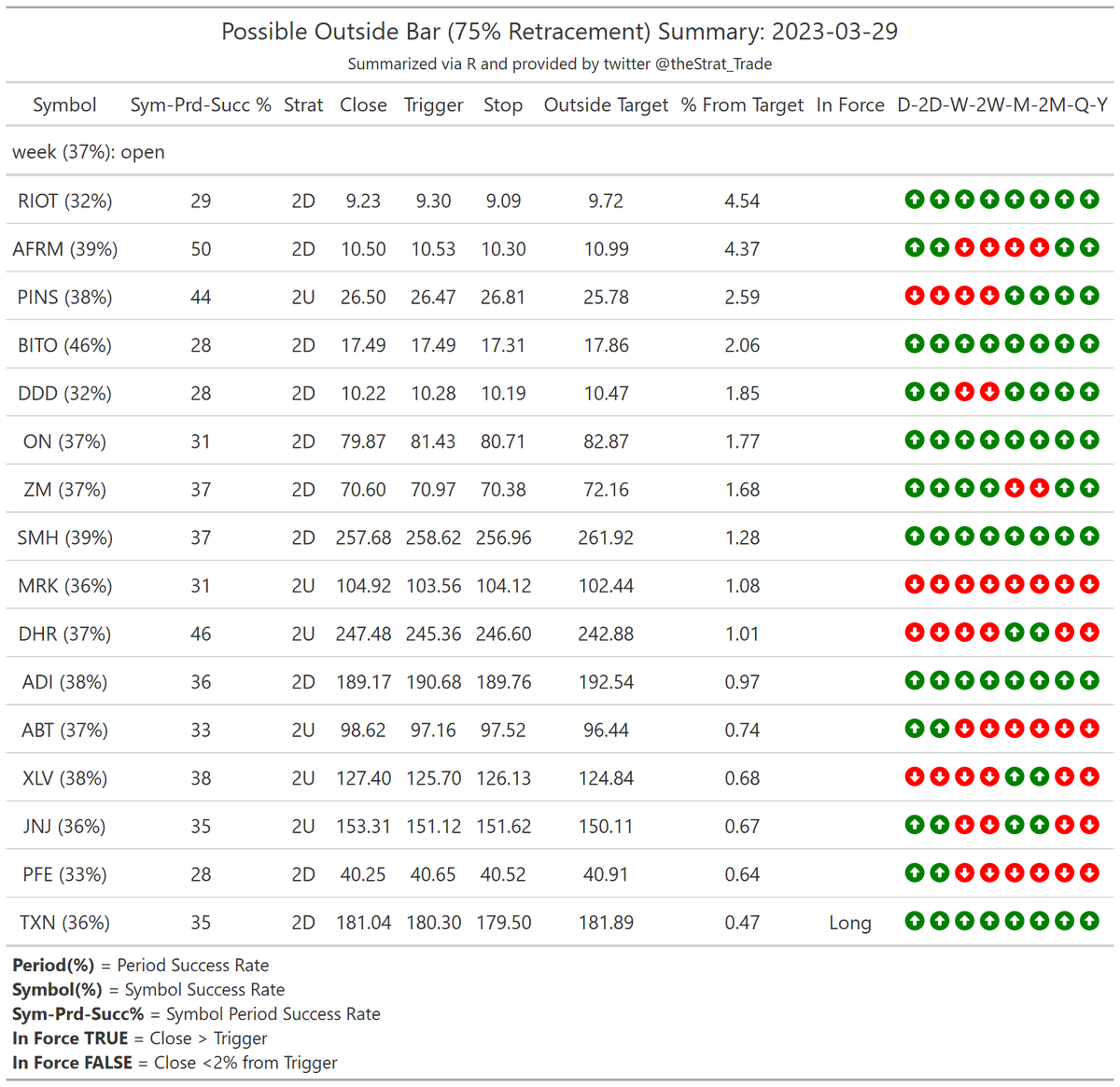Click the Close column header
This screenshot has width=1120, height=1087.
[x=363, y=105]
